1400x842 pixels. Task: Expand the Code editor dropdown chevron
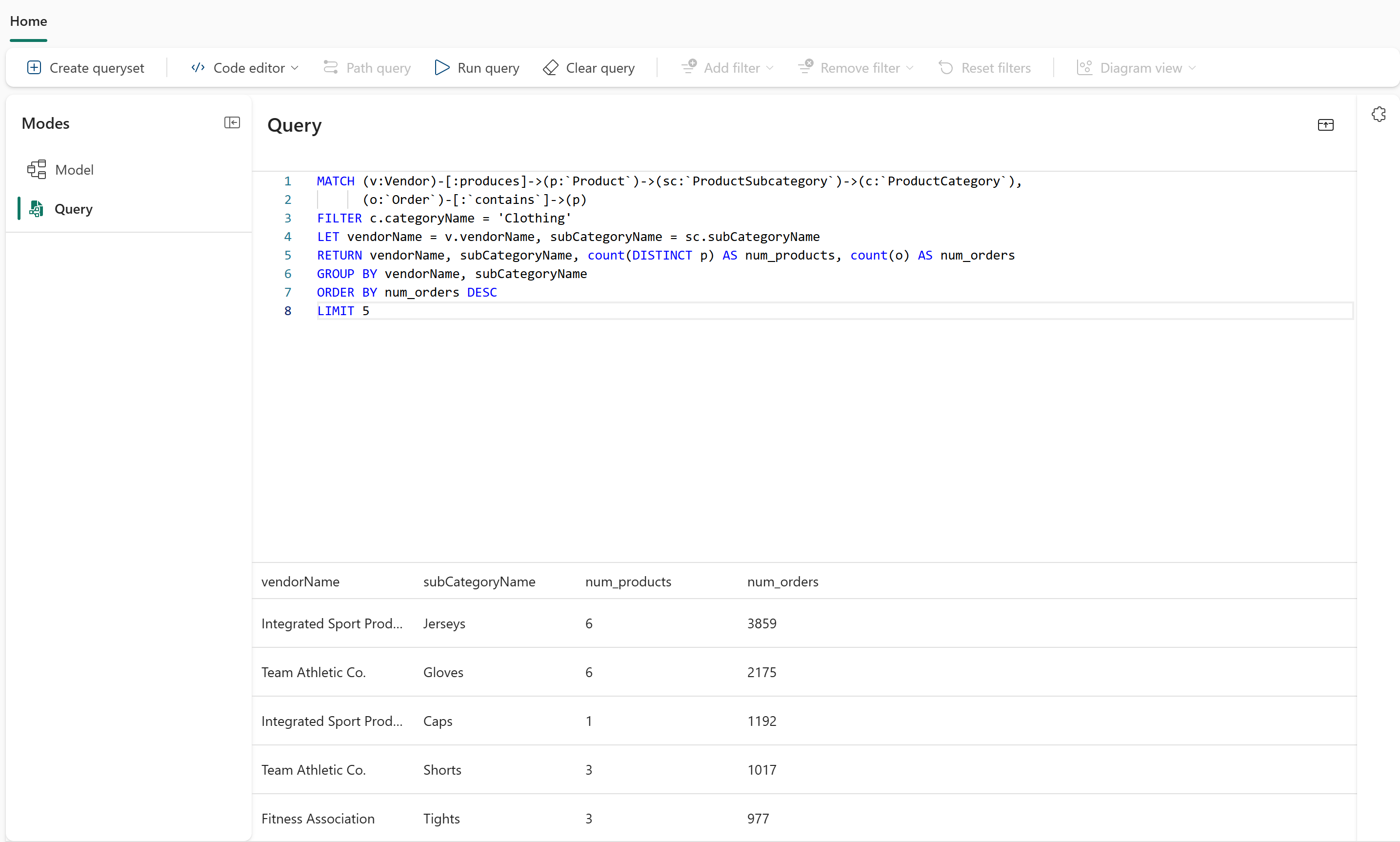[295, 68]
